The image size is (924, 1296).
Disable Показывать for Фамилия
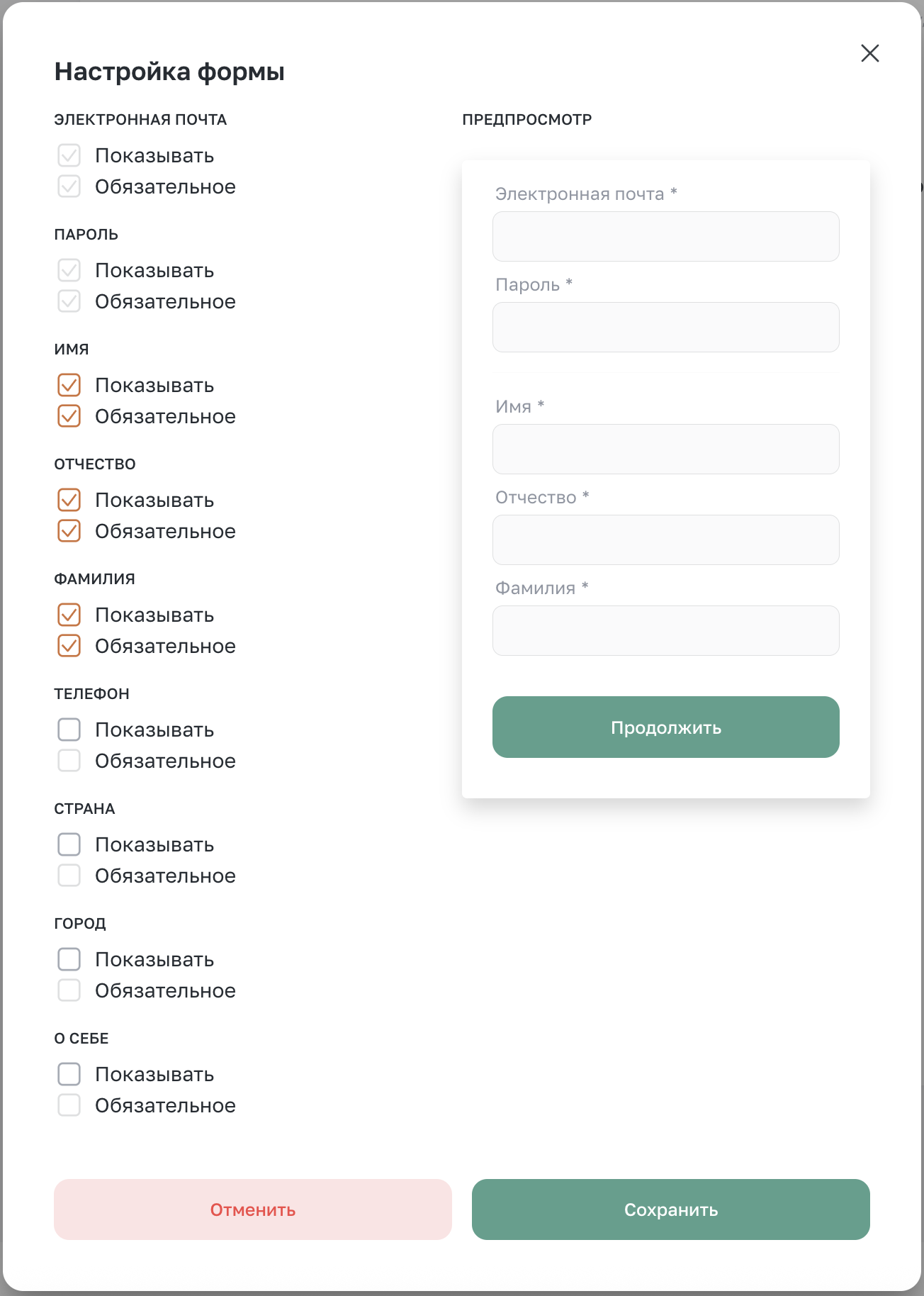(x=69, y=615)
